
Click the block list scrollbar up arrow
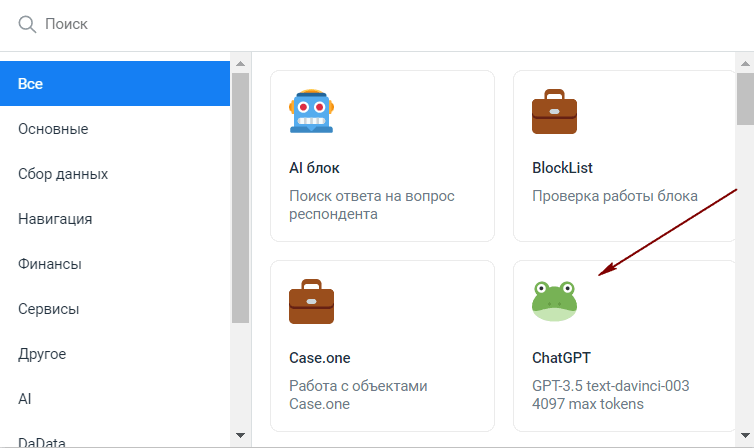[x=745, y=63]
